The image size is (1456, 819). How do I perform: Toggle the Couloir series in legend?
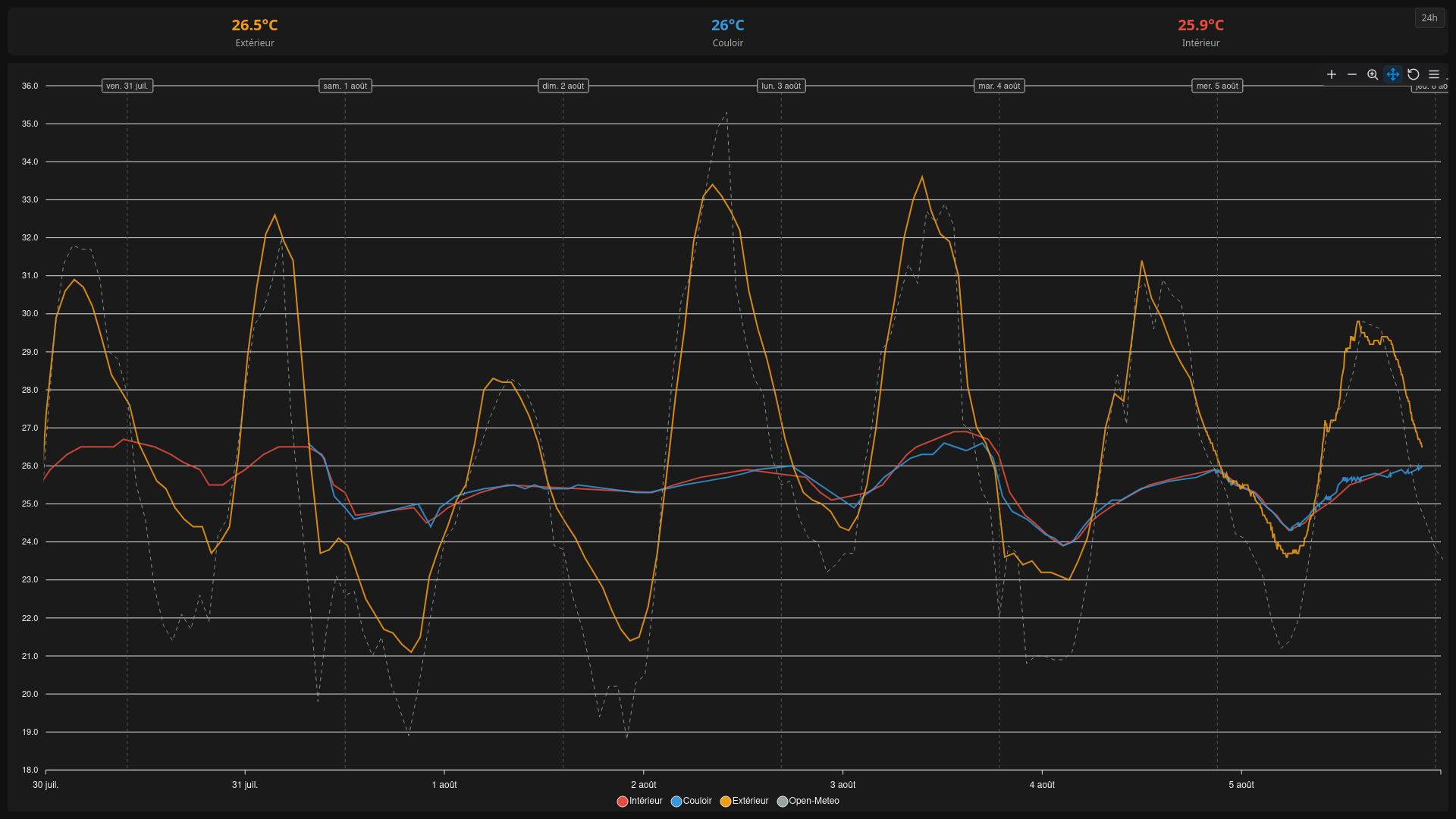(692, 801)
